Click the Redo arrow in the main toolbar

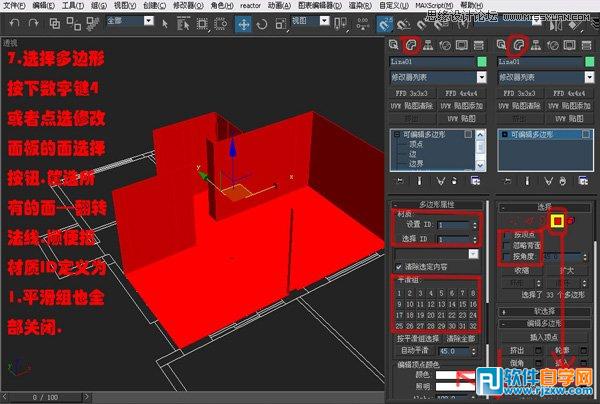click(33, 24)
